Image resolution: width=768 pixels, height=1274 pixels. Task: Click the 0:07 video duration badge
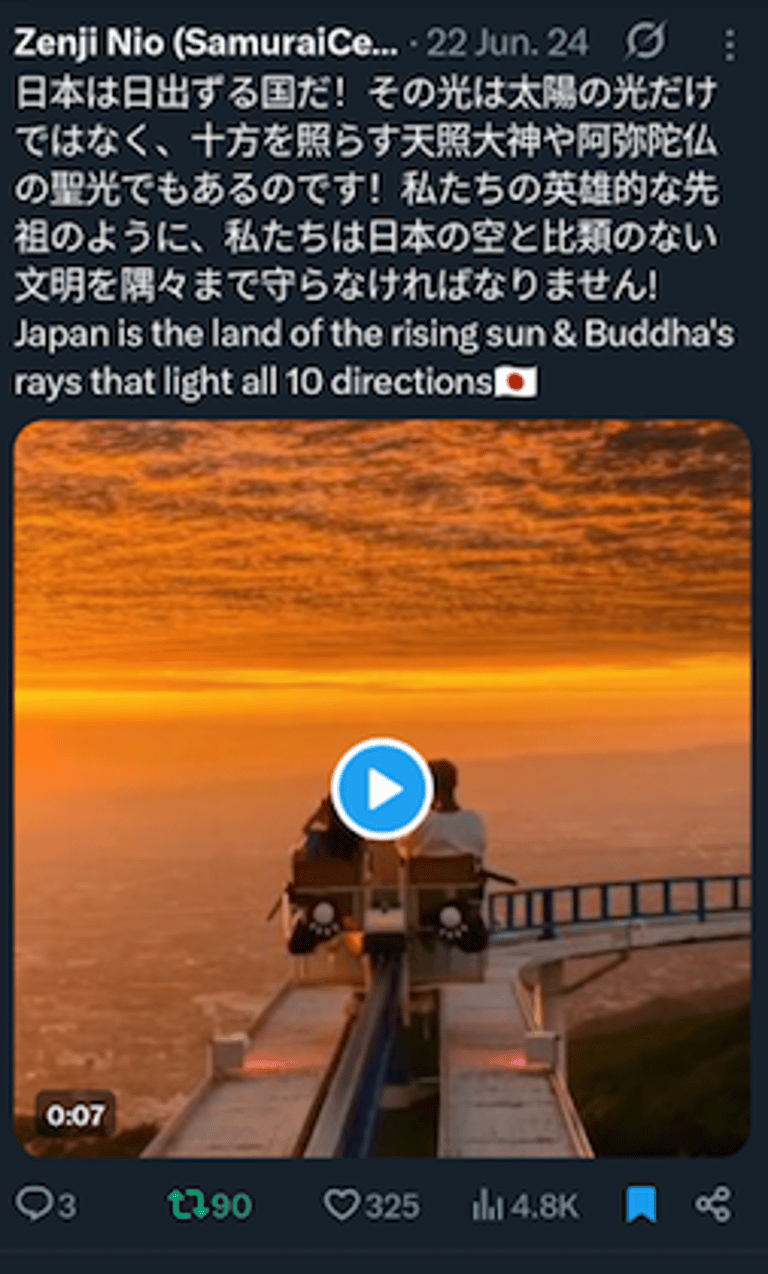76,1115
